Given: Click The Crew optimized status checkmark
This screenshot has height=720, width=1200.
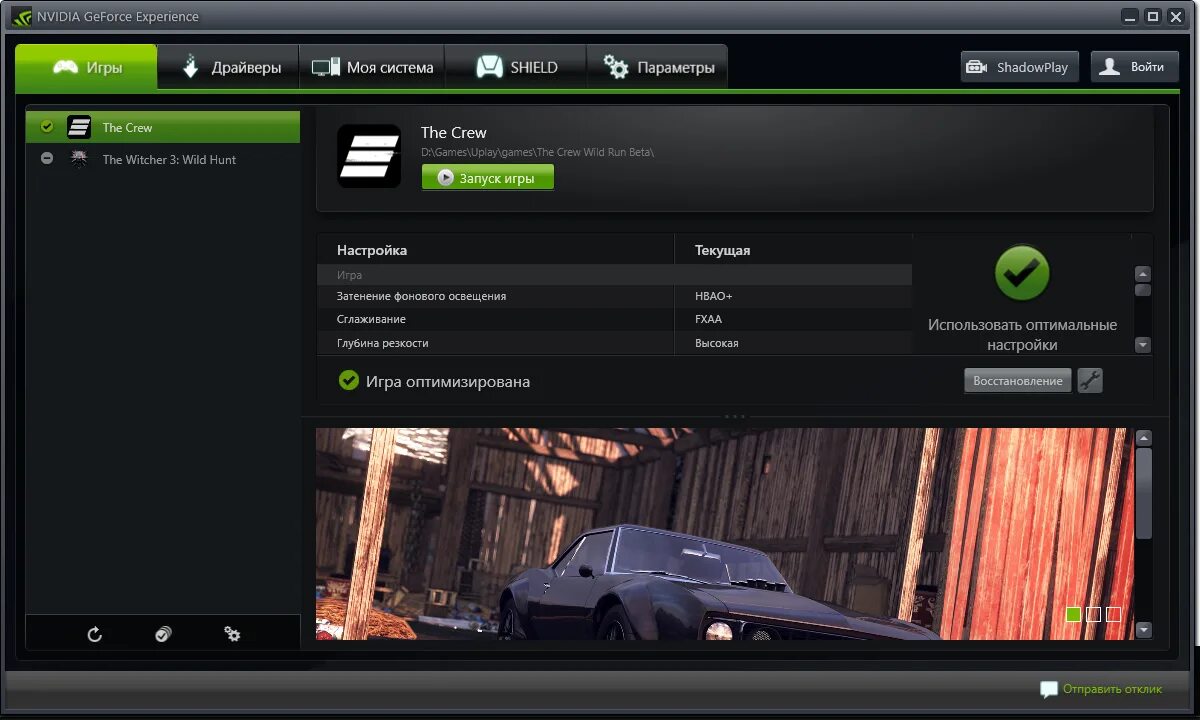Looking at the screenshot, I should point(46,127).
